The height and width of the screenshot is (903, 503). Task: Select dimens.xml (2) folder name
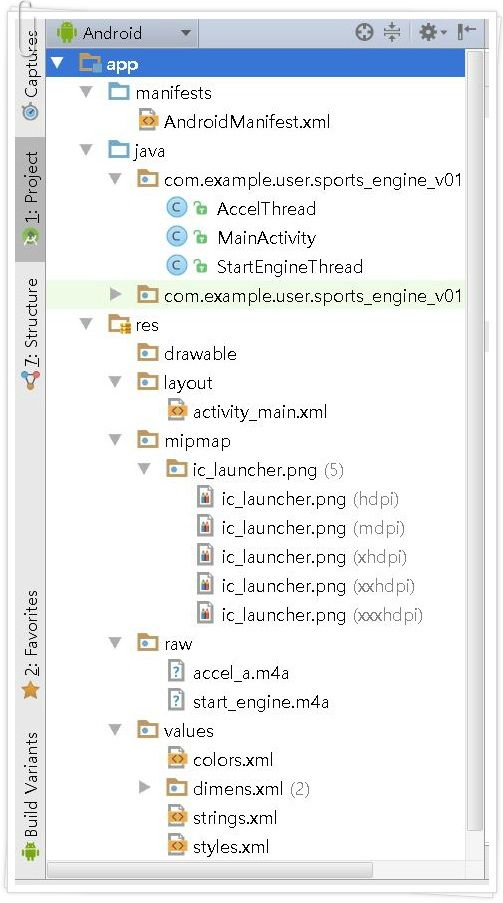tap(251, 788)
